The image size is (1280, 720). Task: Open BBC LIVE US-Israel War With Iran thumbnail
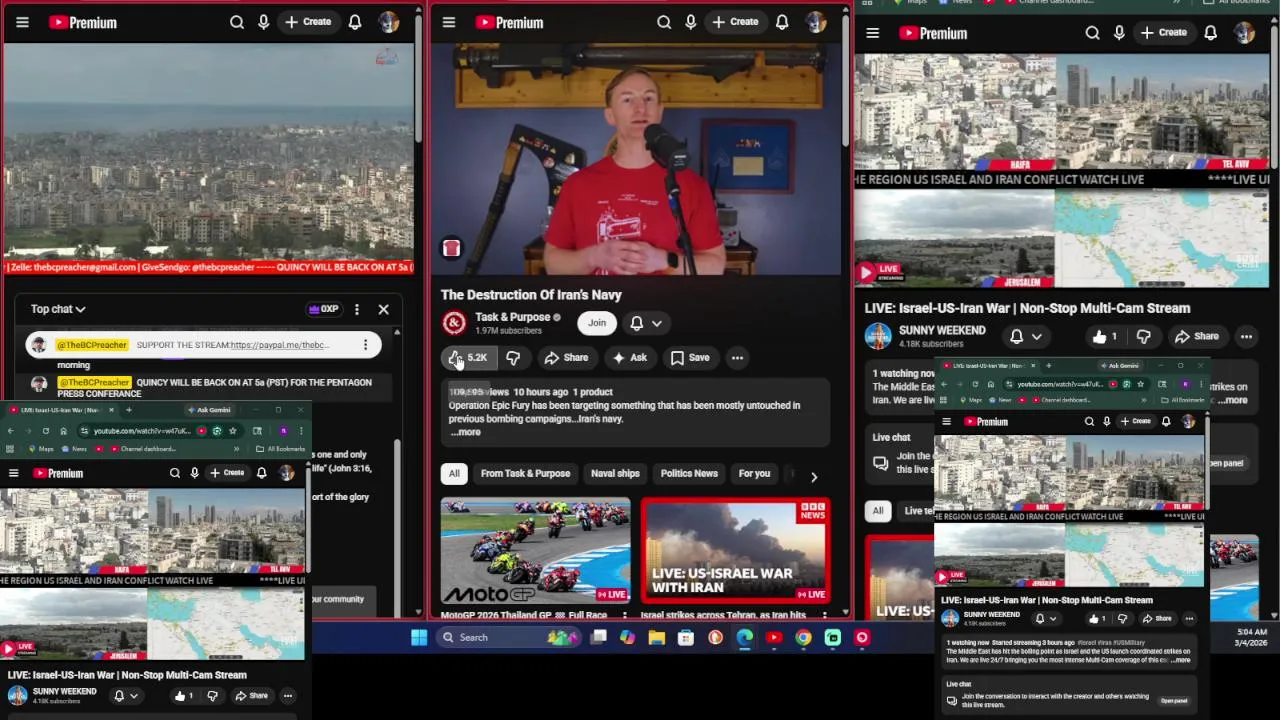[735, 550]
